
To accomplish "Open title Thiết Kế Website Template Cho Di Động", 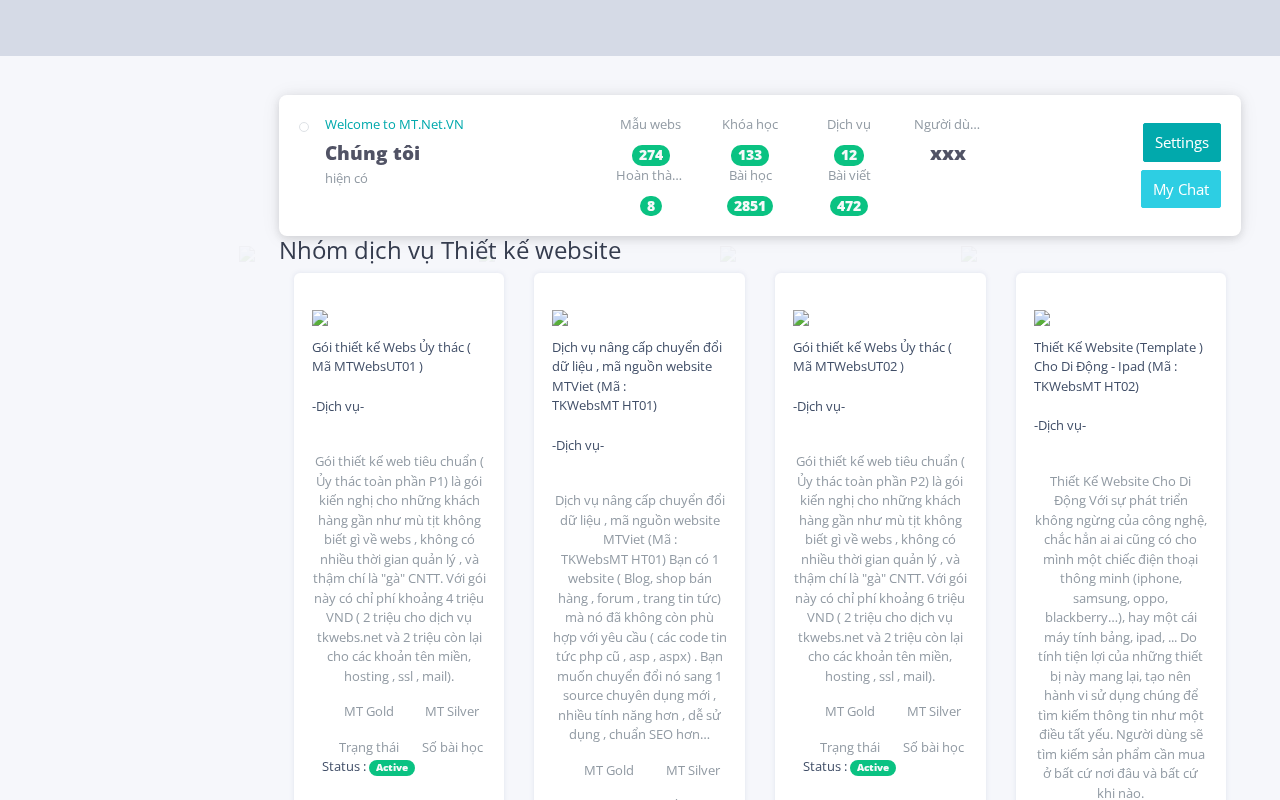I will click(1118, 366).
